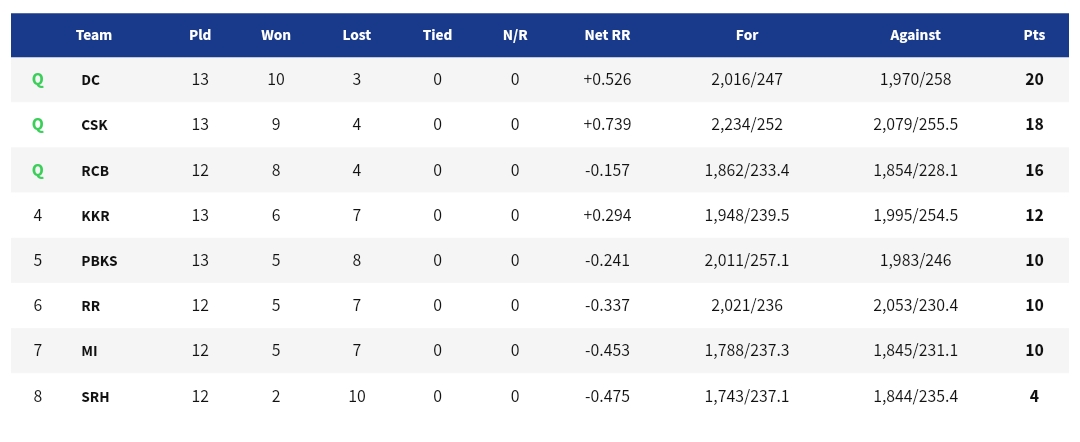Select the Lost column header
The width and height of the screenshot is (1080, 442).
357,35
